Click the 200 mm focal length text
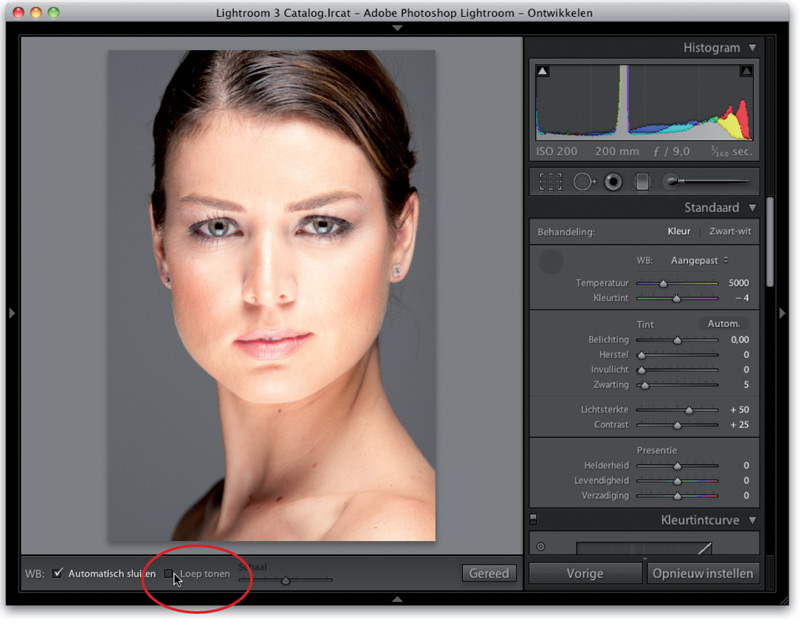Image resolution: width=800 pixels, height=626 pixels. (617, 152)
